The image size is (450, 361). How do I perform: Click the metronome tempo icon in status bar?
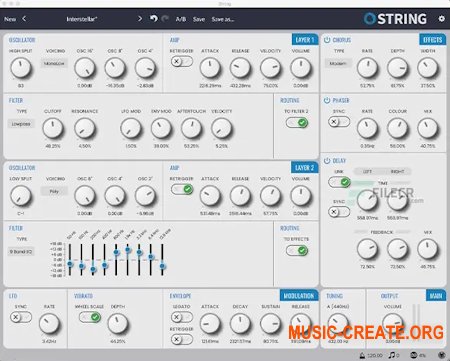362,355
